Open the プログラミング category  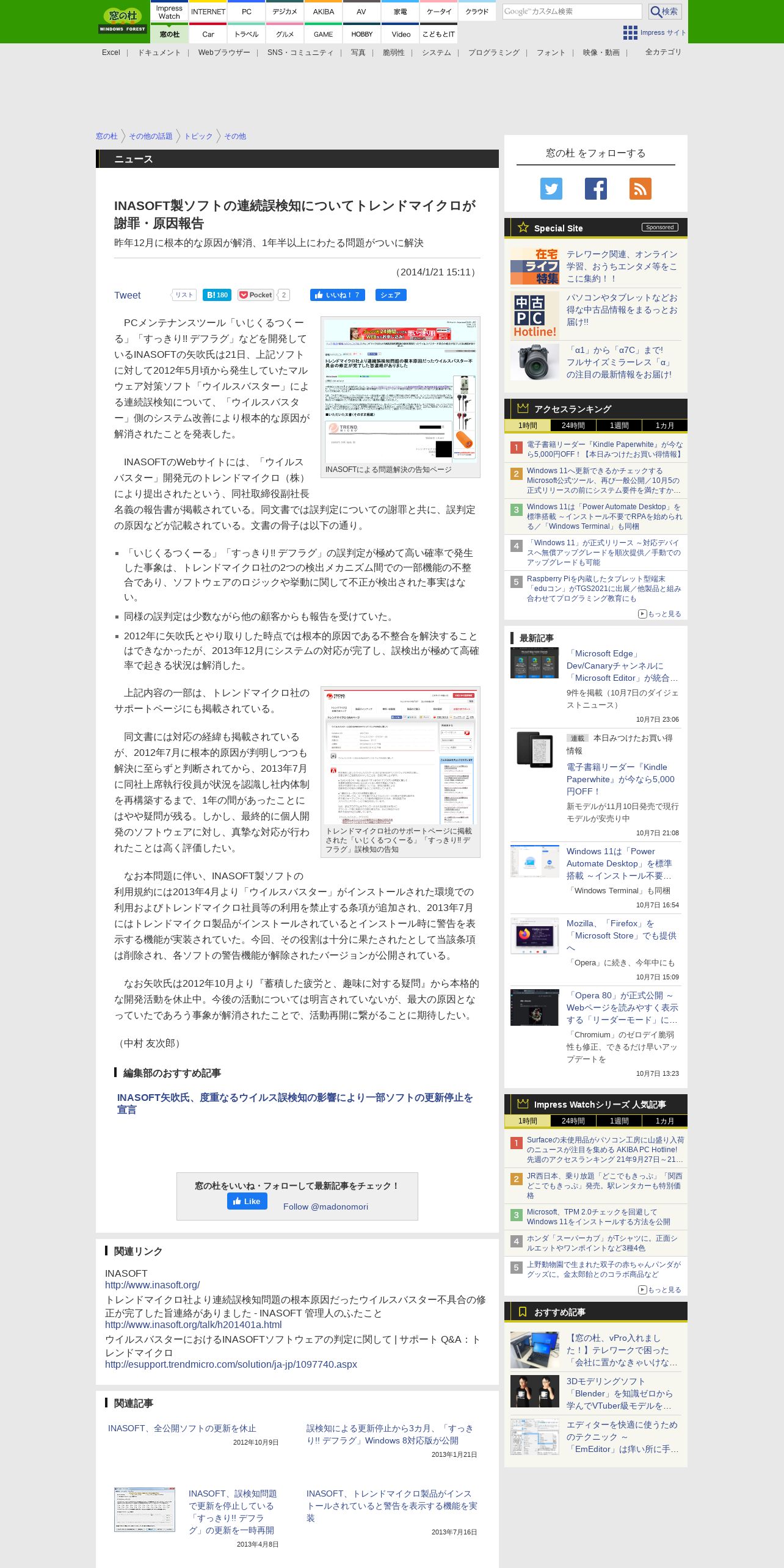tap(493, 53)
